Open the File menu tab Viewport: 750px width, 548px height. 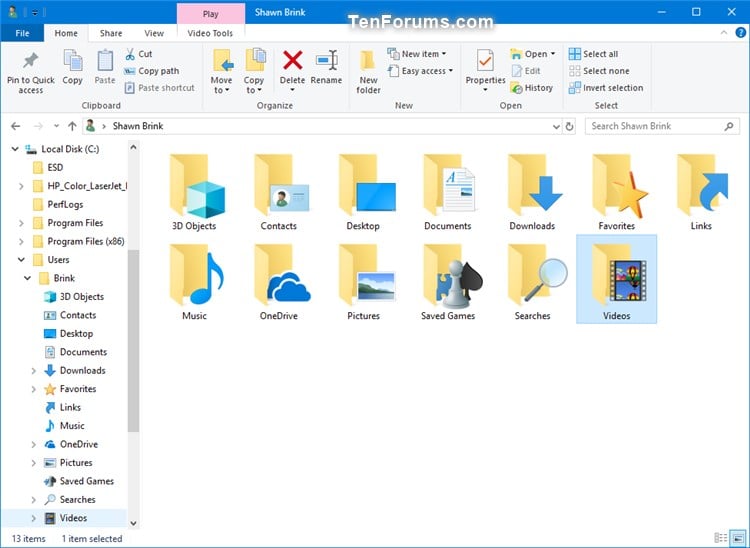[x=22, y=33]
